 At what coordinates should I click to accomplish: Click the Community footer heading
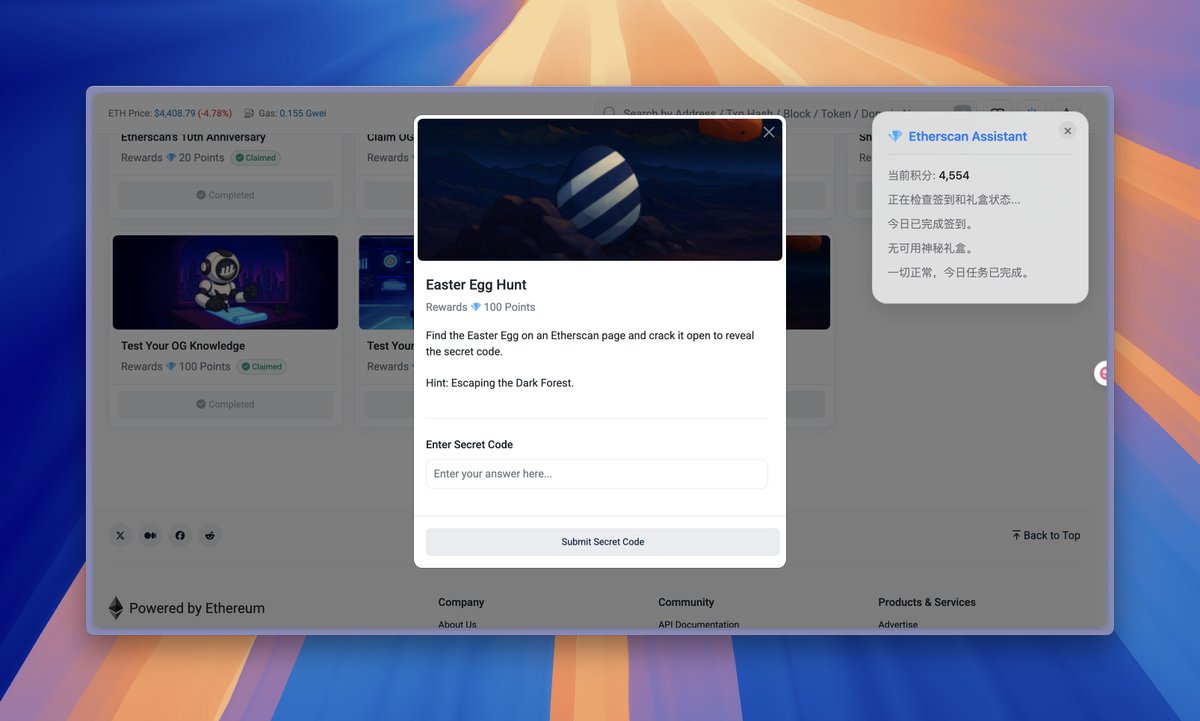point(686,602)
